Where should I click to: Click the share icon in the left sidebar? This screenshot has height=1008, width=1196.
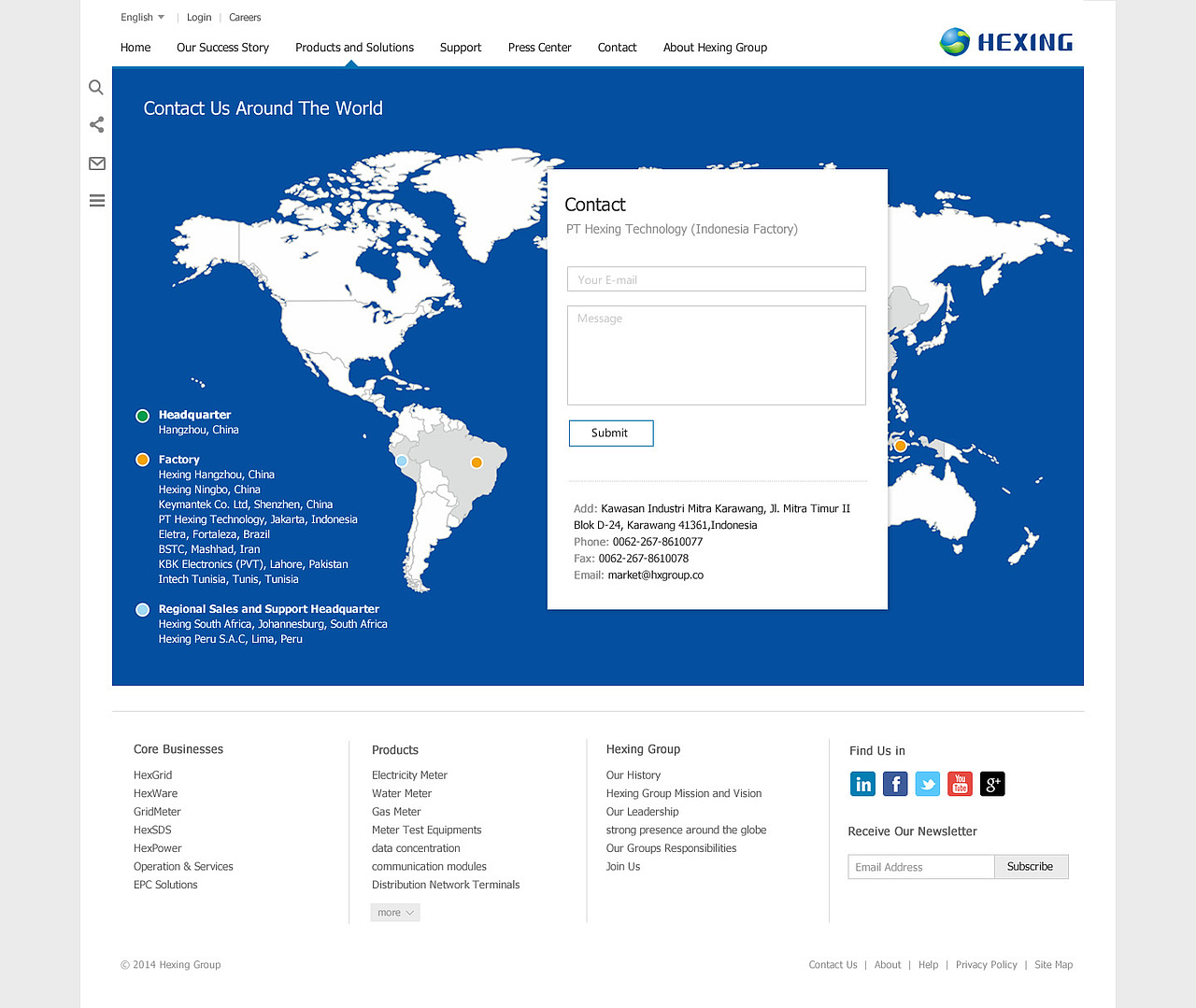[x=96, y=124]
